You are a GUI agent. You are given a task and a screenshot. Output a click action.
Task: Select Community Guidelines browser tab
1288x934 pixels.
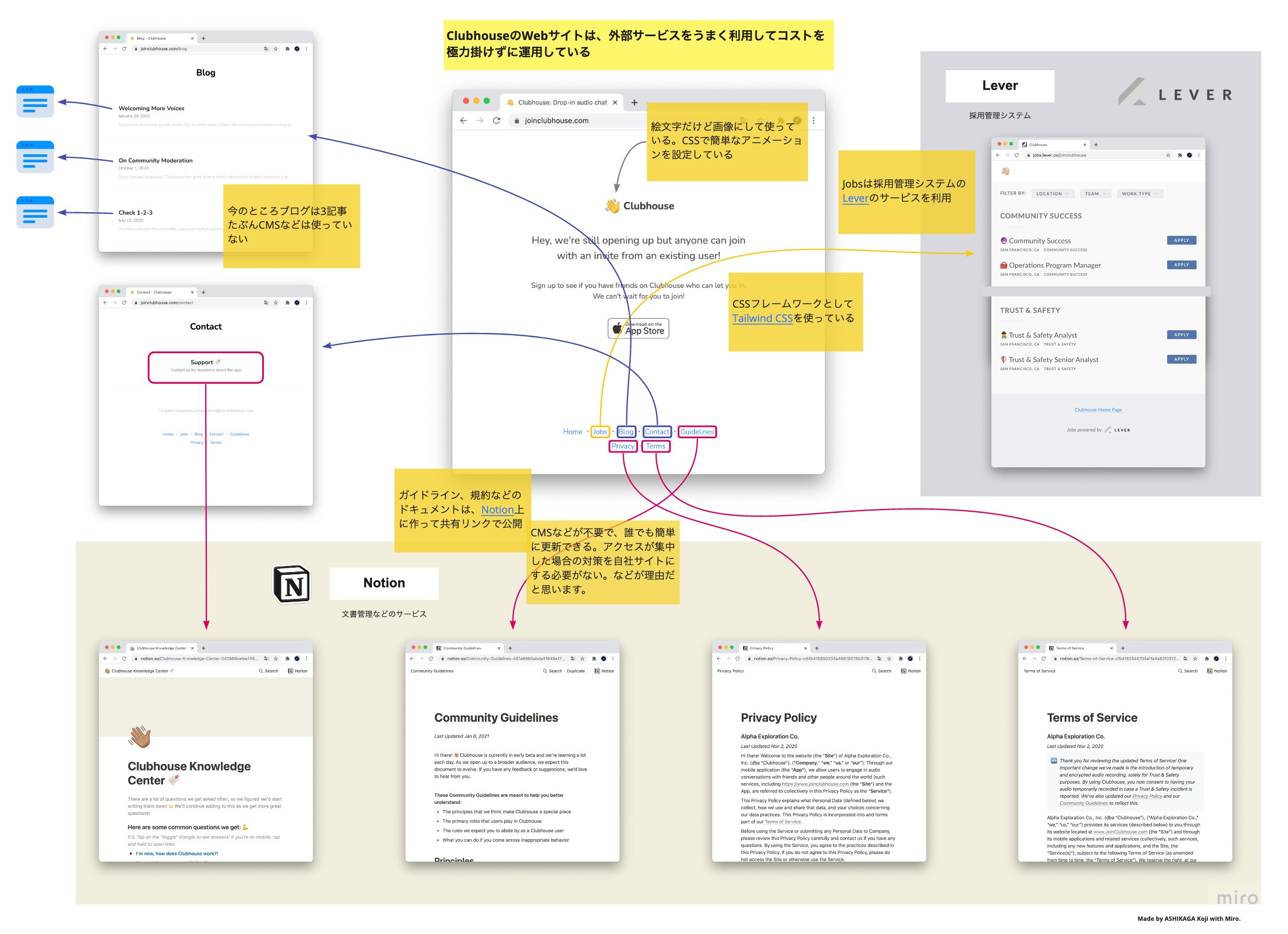[x=468, y=648]
